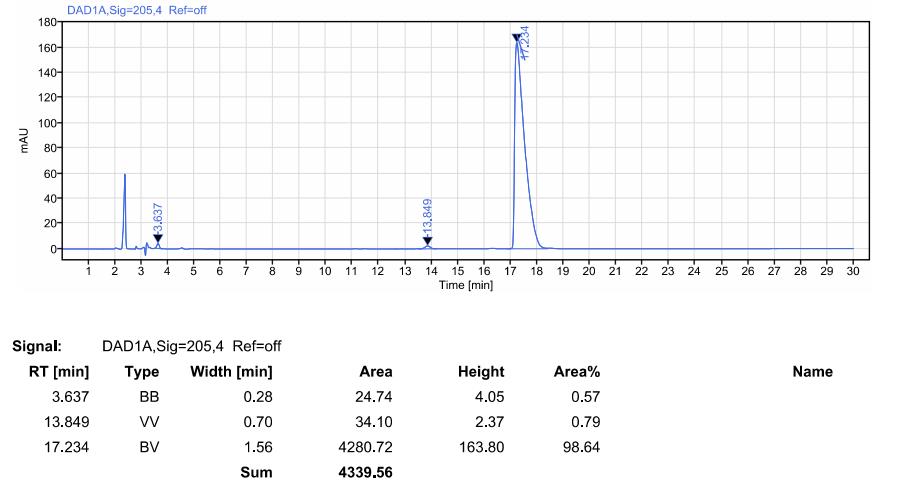Select the 3.637 retention time table cell
This screenshot has width=901, height=493.
point(70,397)
